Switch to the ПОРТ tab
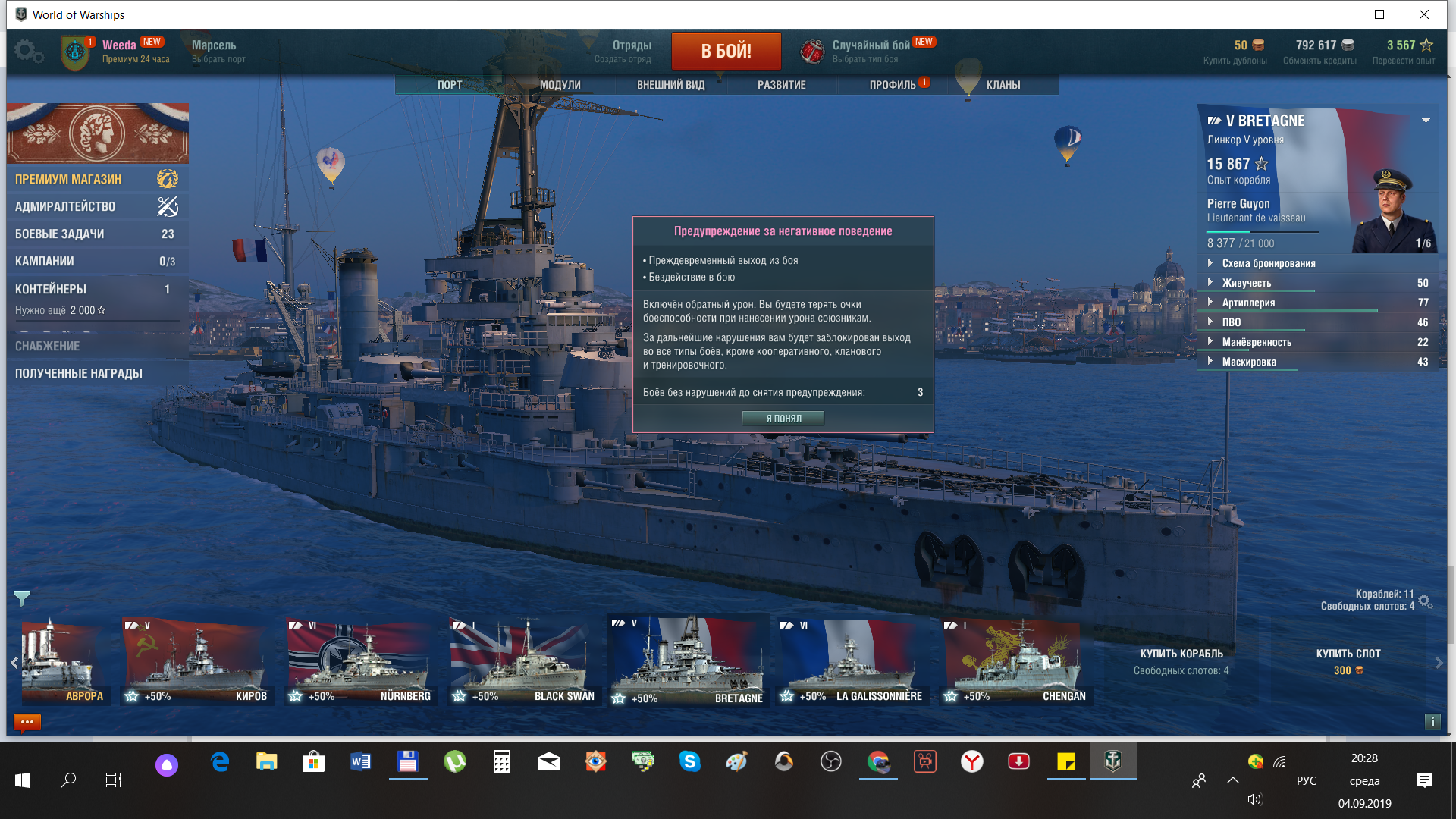The image size is (1456, 819). [x=450, y=85]
